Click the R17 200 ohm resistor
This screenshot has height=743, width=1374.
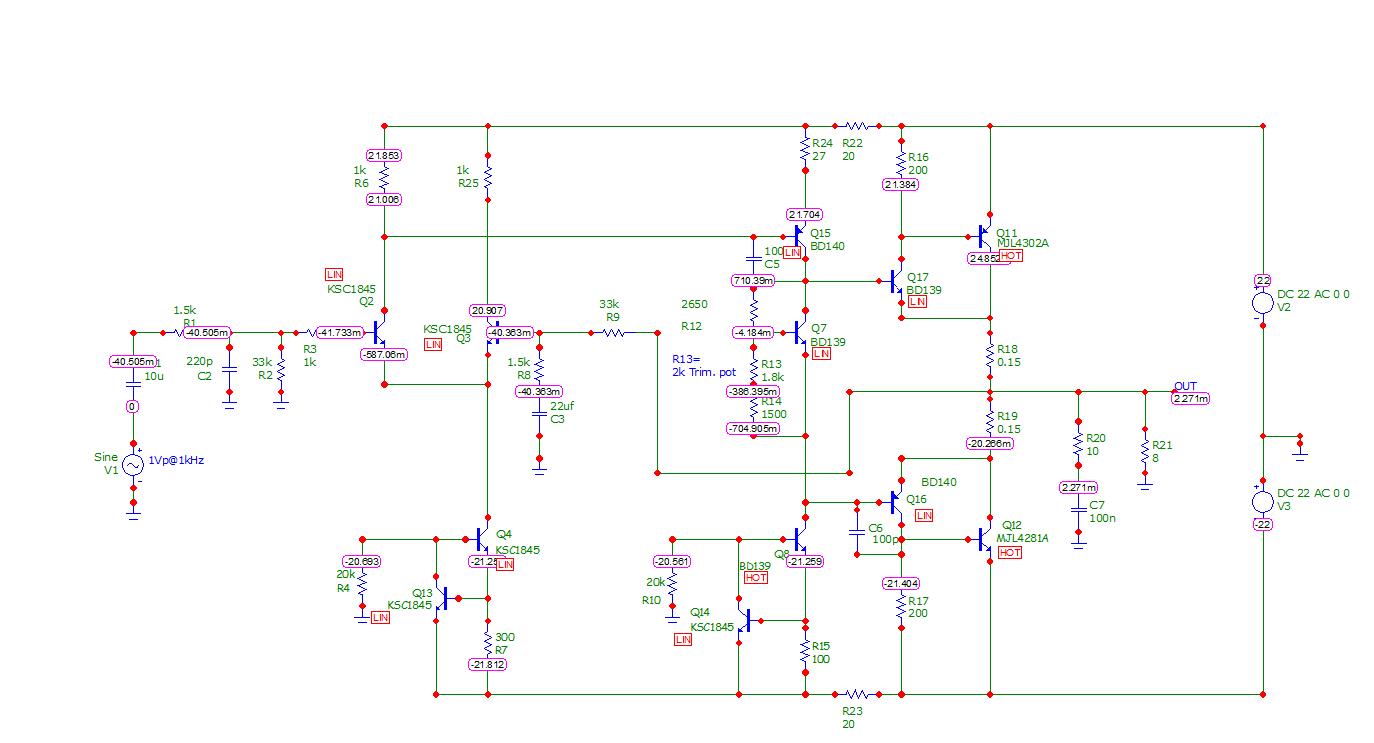[x=902, y=607]
